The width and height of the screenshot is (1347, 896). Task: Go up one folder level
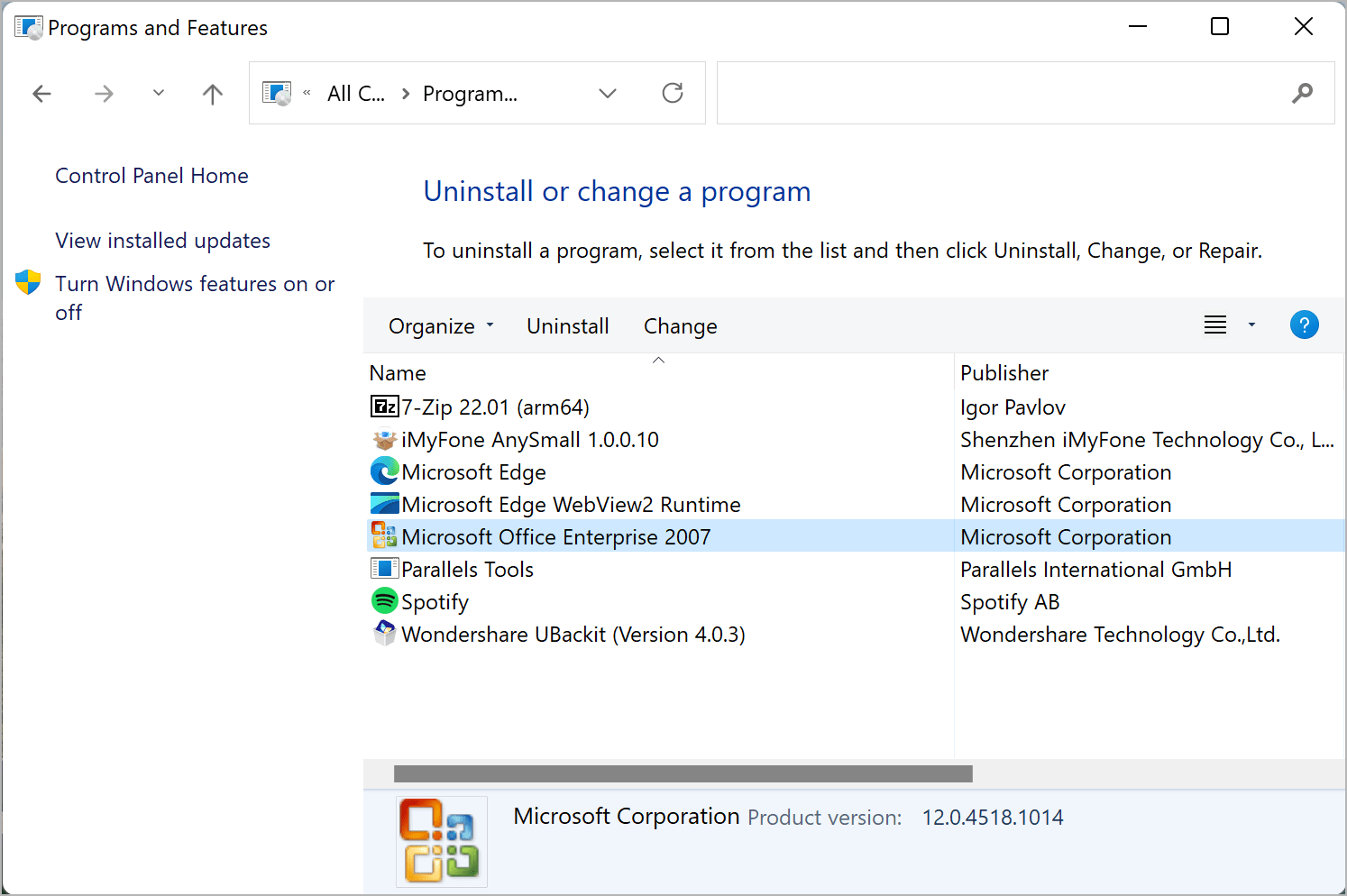click(x=213, y=94)
